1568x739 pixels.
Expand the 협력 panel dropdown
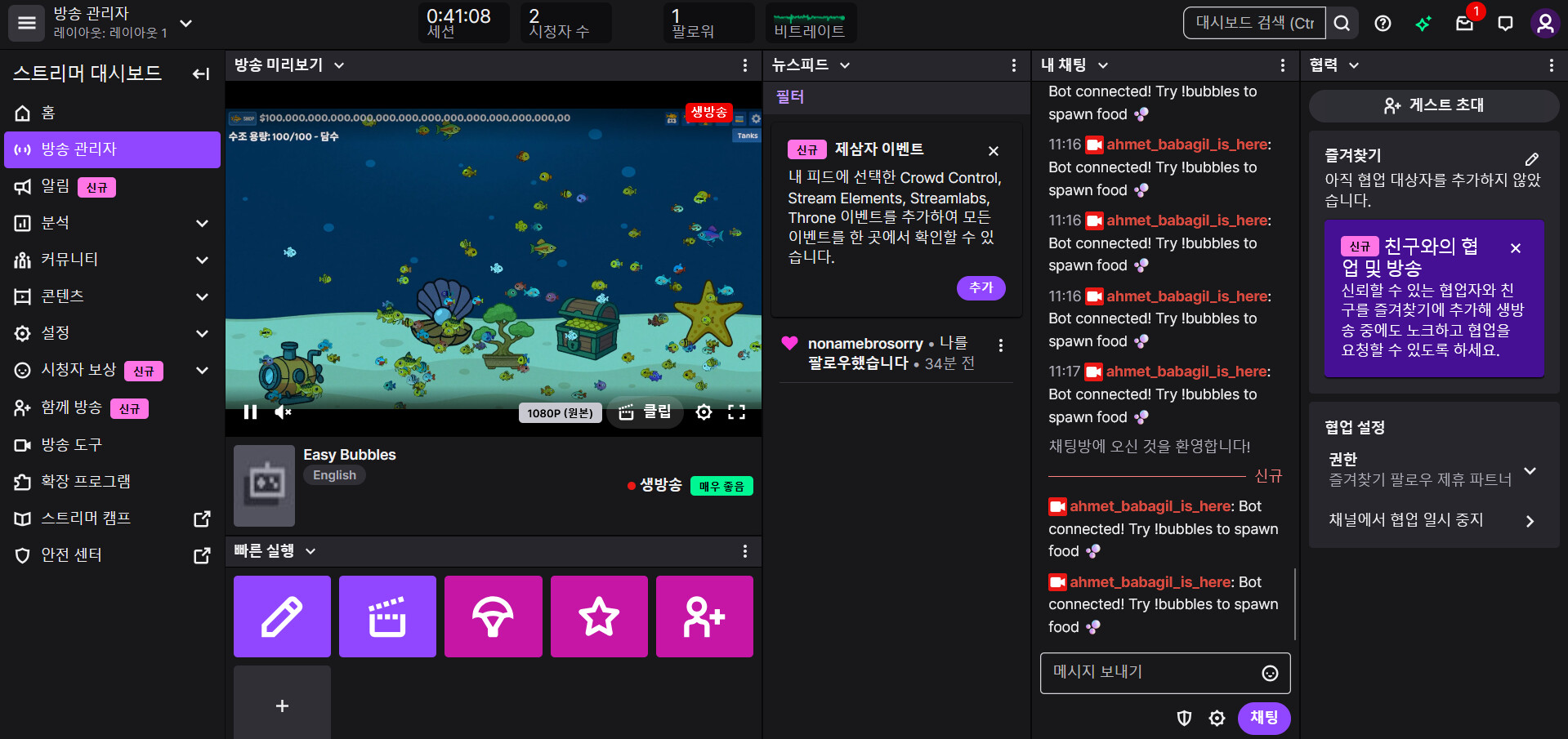pyautogui.click(x=1354, y=65)
